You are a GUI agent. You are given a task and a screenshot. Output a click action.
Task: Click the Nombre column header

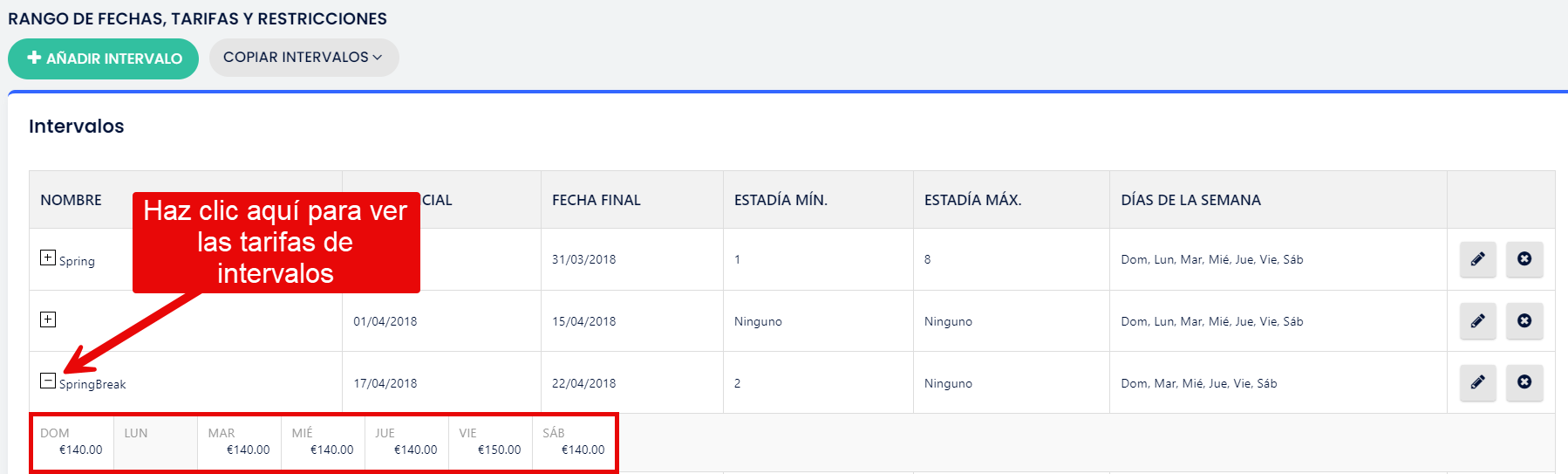tap(72, 200)
